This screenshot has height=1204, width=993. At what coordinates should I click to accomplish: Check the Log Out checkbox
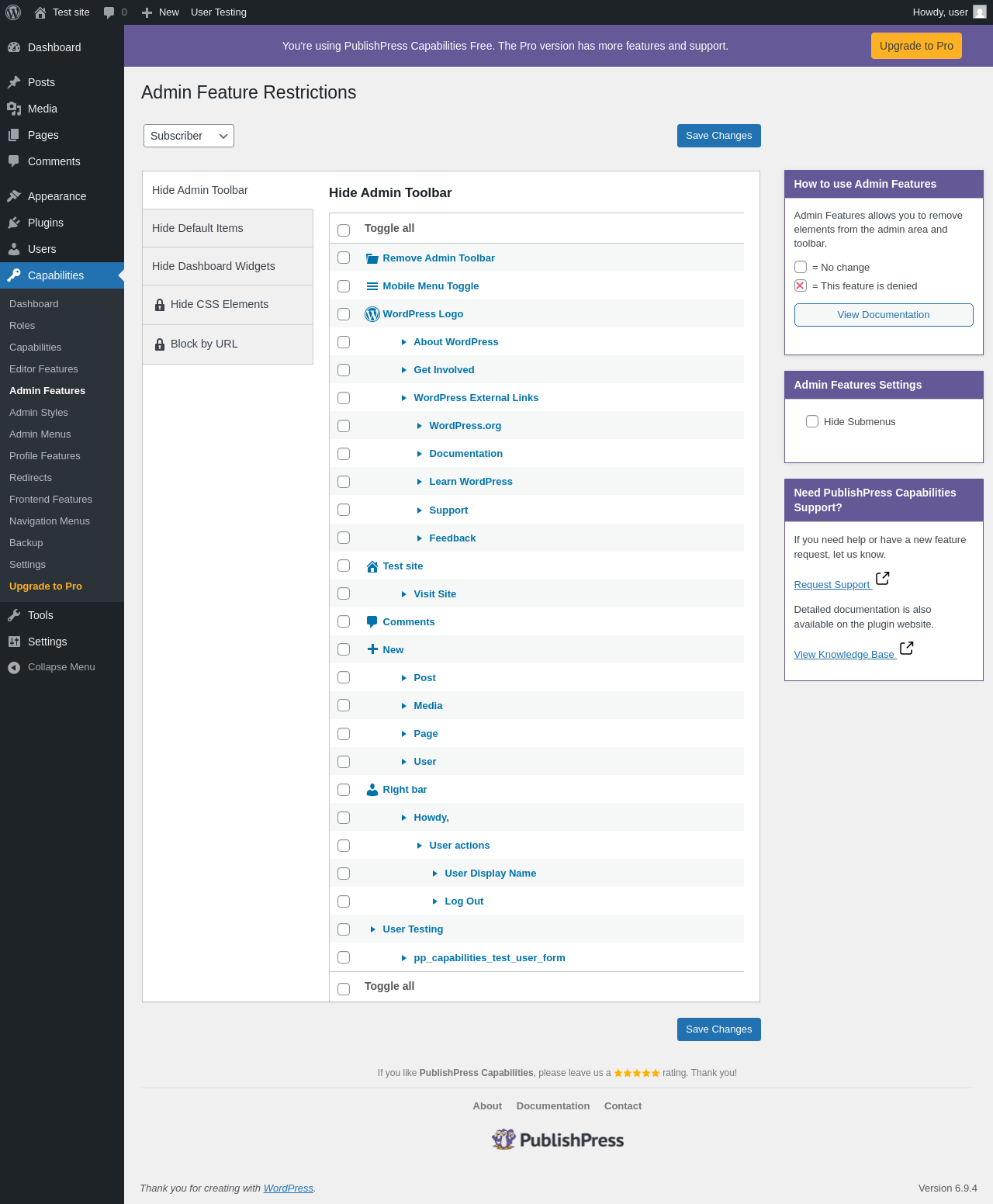click(x=344, y=901)
